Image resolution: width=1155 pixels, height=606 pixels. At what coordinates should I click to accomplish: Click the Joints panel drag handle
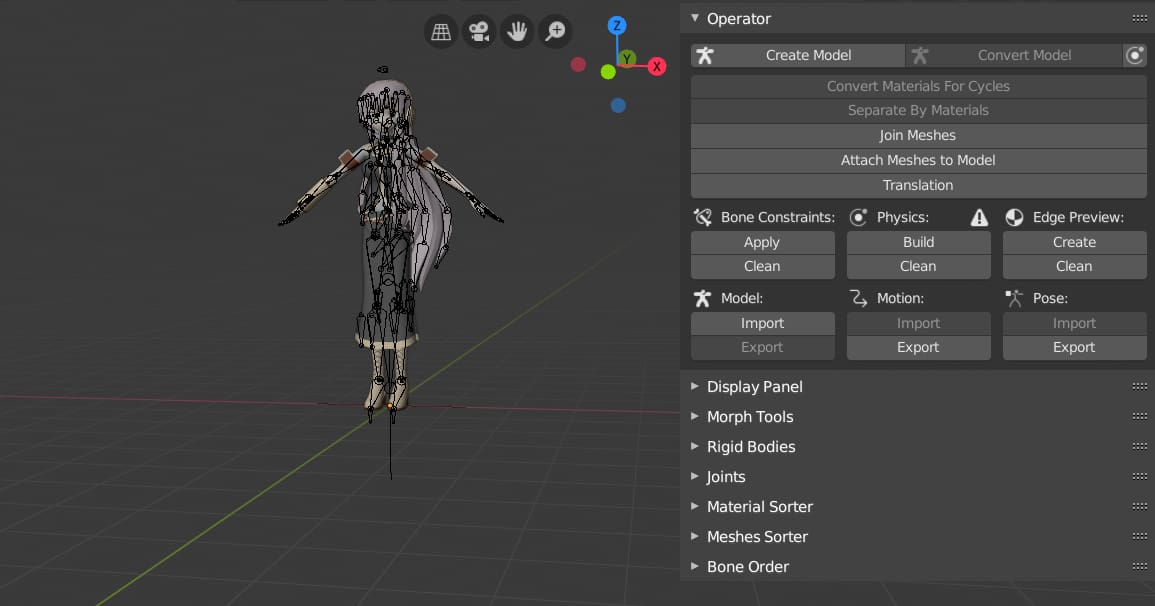click(1139, 477)
